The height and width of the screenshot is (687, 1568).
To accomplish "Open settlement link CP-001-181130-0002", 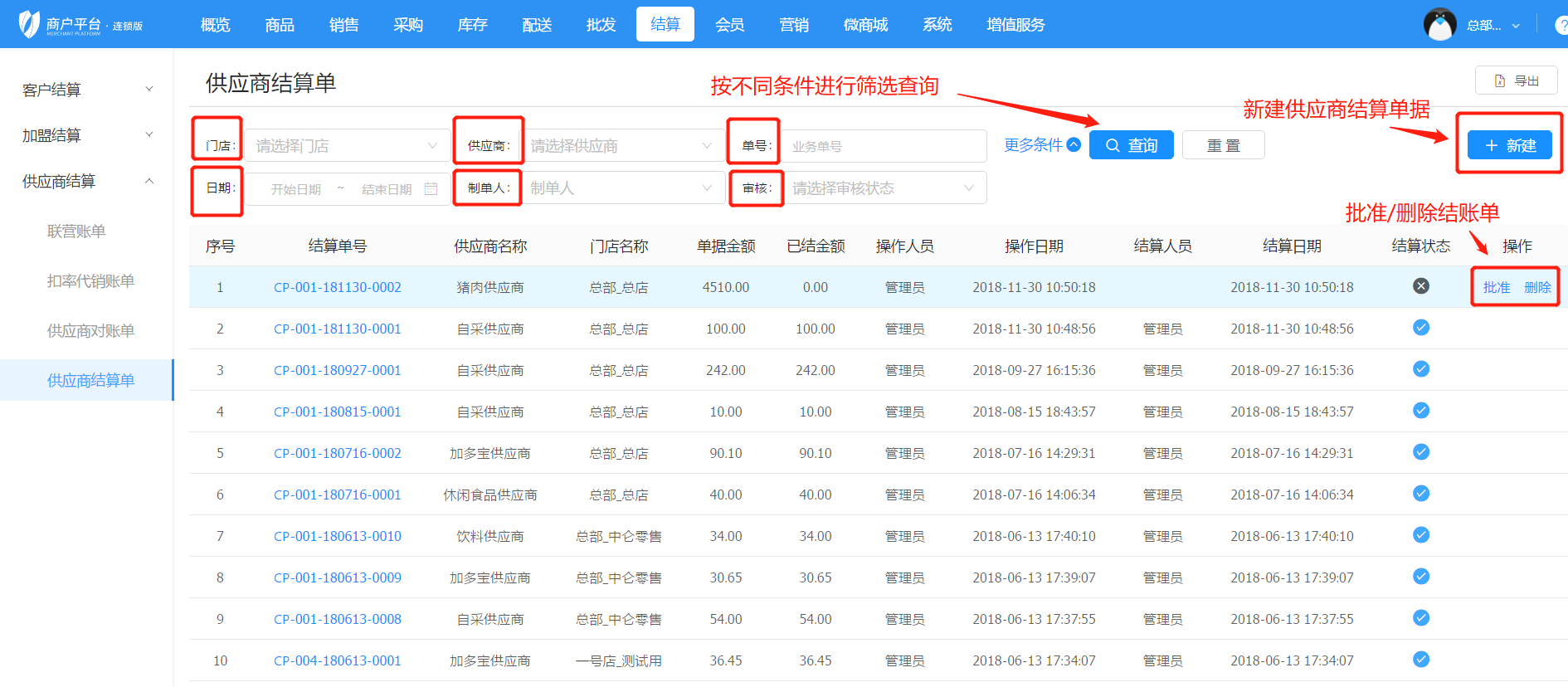I will pos(337,287).
